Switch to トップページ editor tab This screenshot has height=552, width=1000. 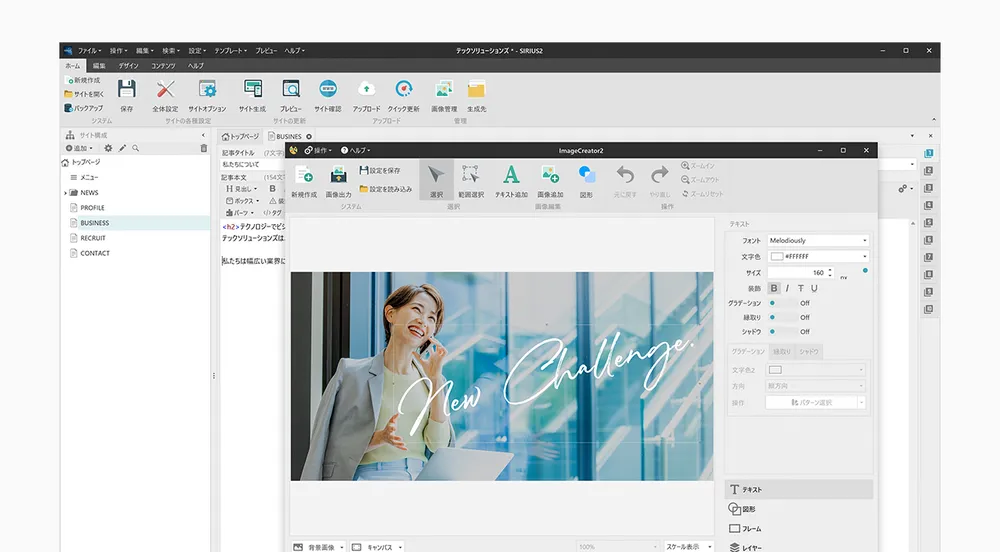tap(240, 136)
